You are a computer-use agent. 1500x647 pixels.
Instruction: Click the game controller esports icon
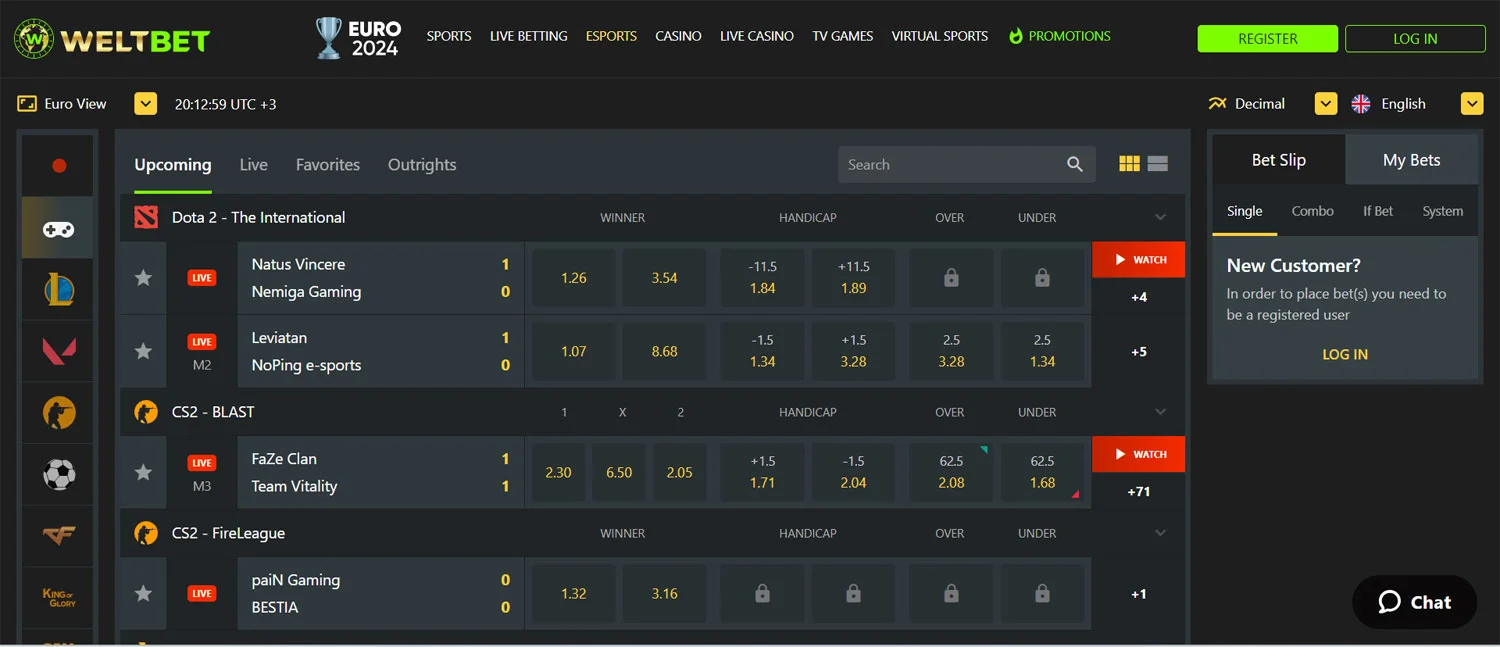point(57,227)
